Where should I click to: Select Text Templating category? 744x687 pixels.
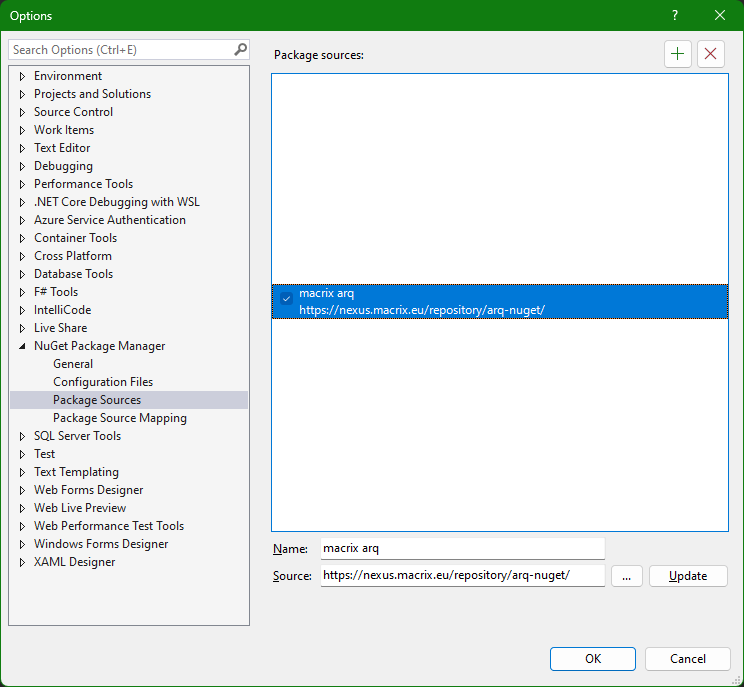pos(76,472)
